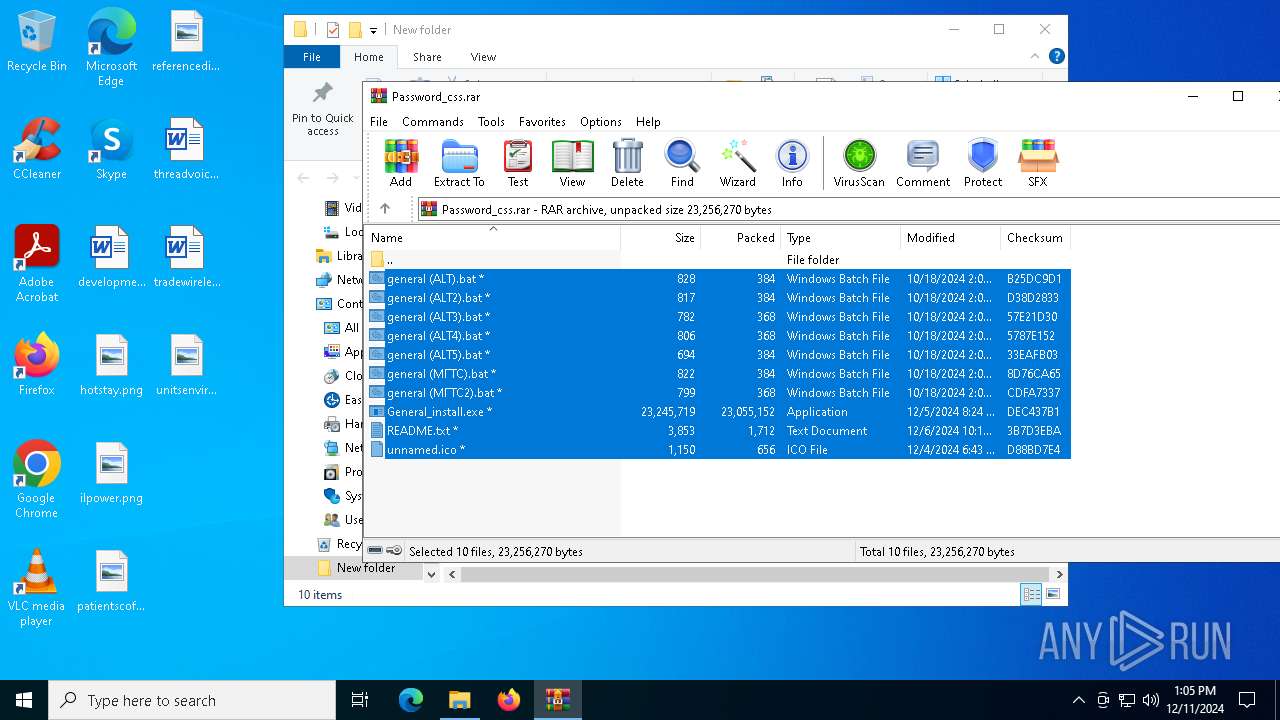The image size is (1280, 720).
Task: Open hotstay.png desktop file
Action: (111, 366)
